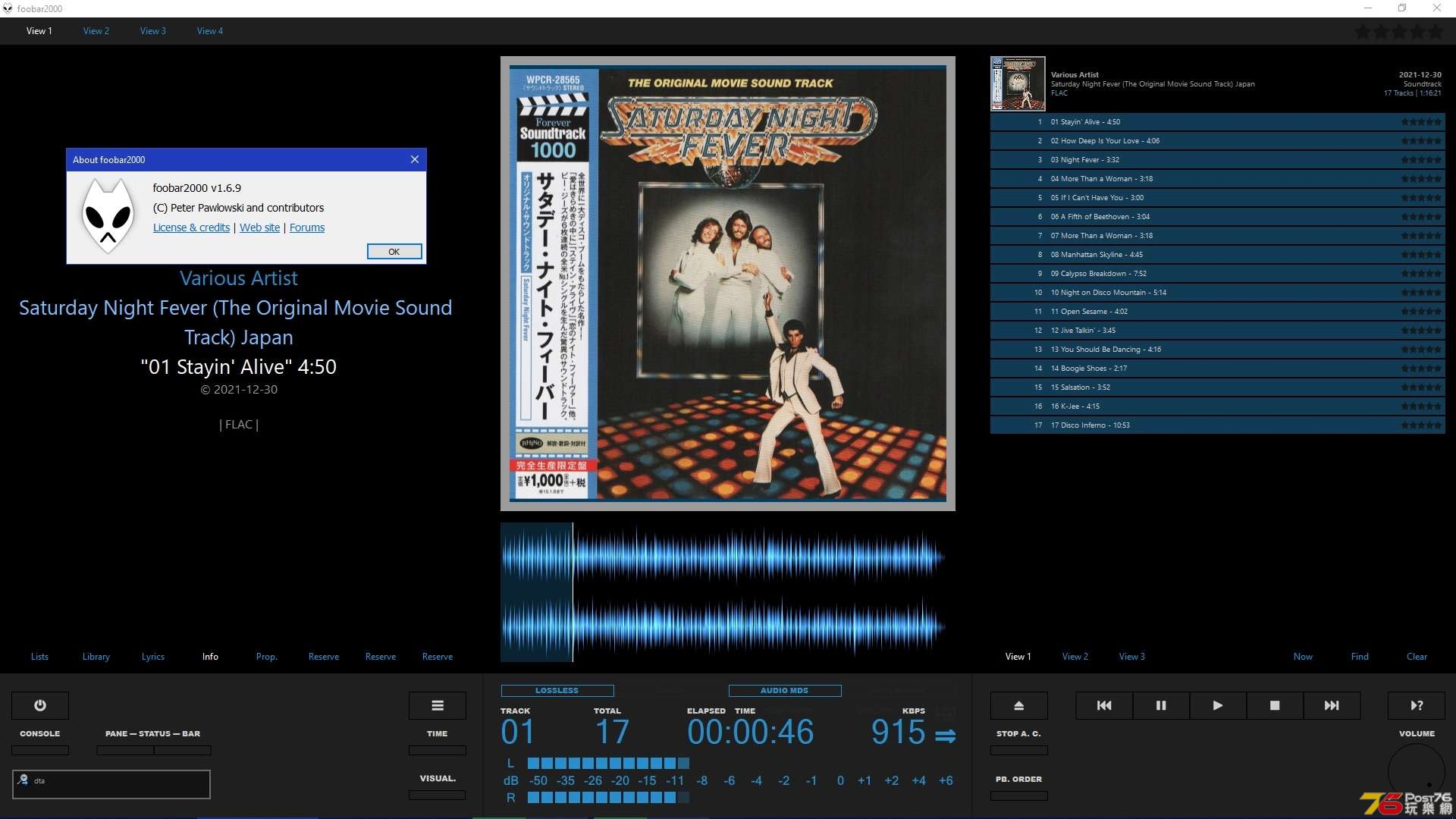
Task: Switch to View 3 in playlist panel
Action: [1132, 657]
